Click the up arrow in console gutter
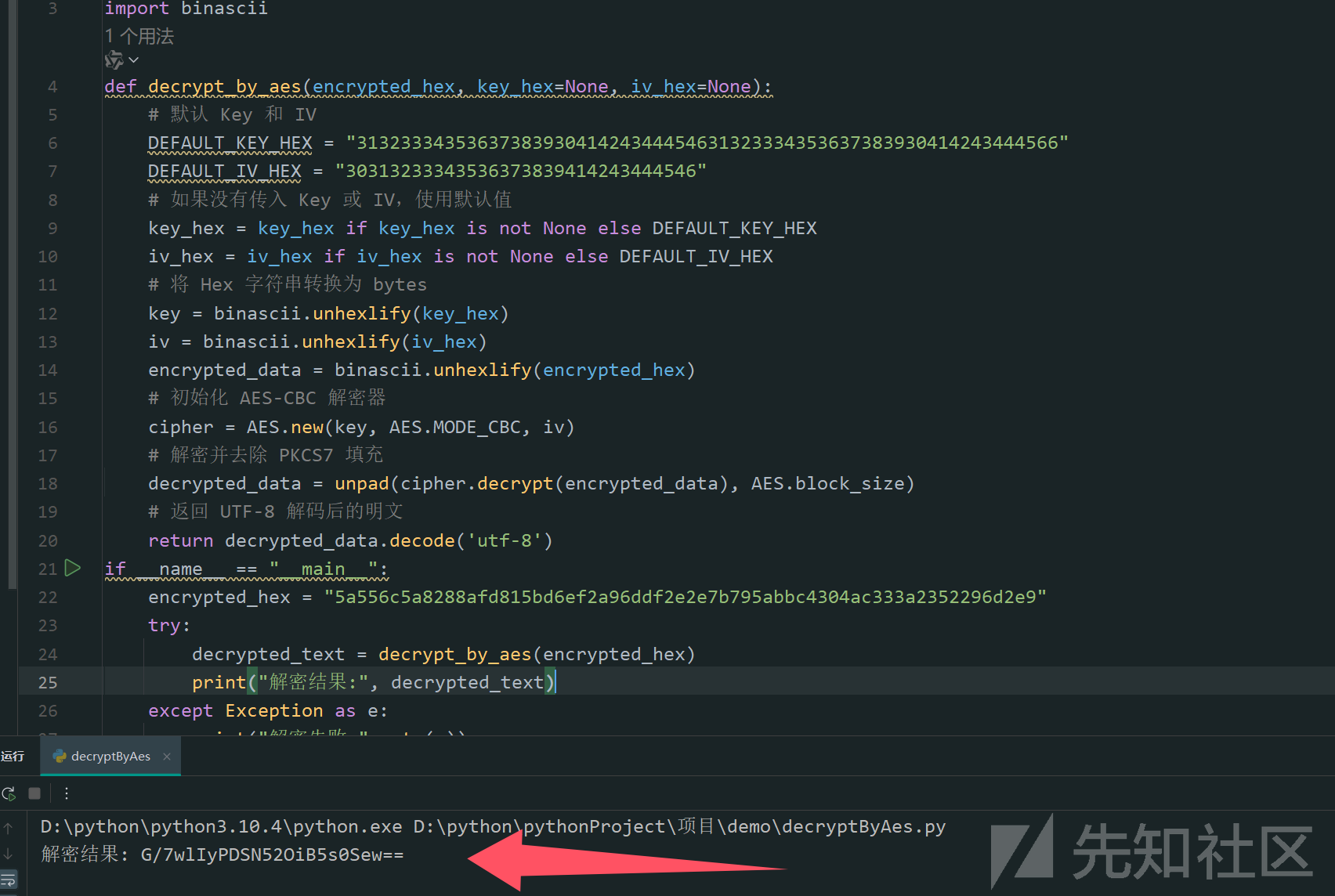 [9, 828]
